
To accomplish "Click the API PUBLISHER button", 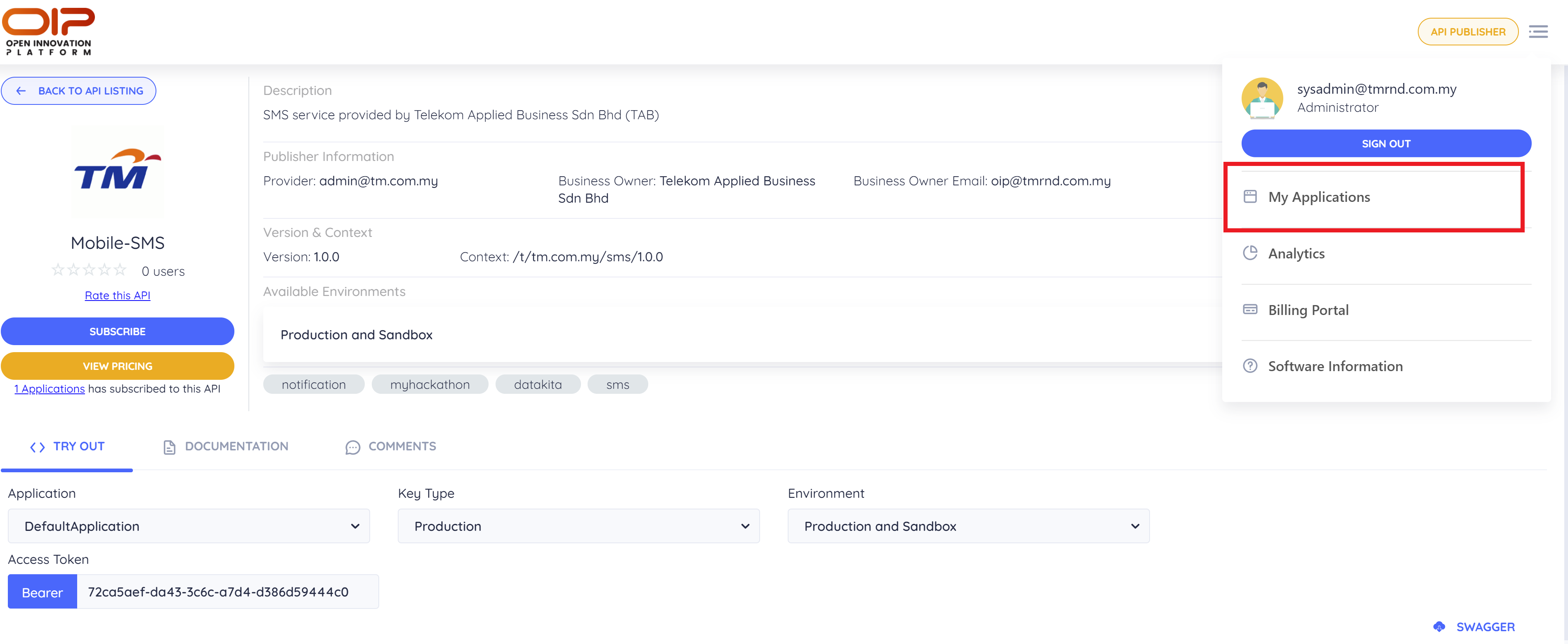I will click(1468, 32).
